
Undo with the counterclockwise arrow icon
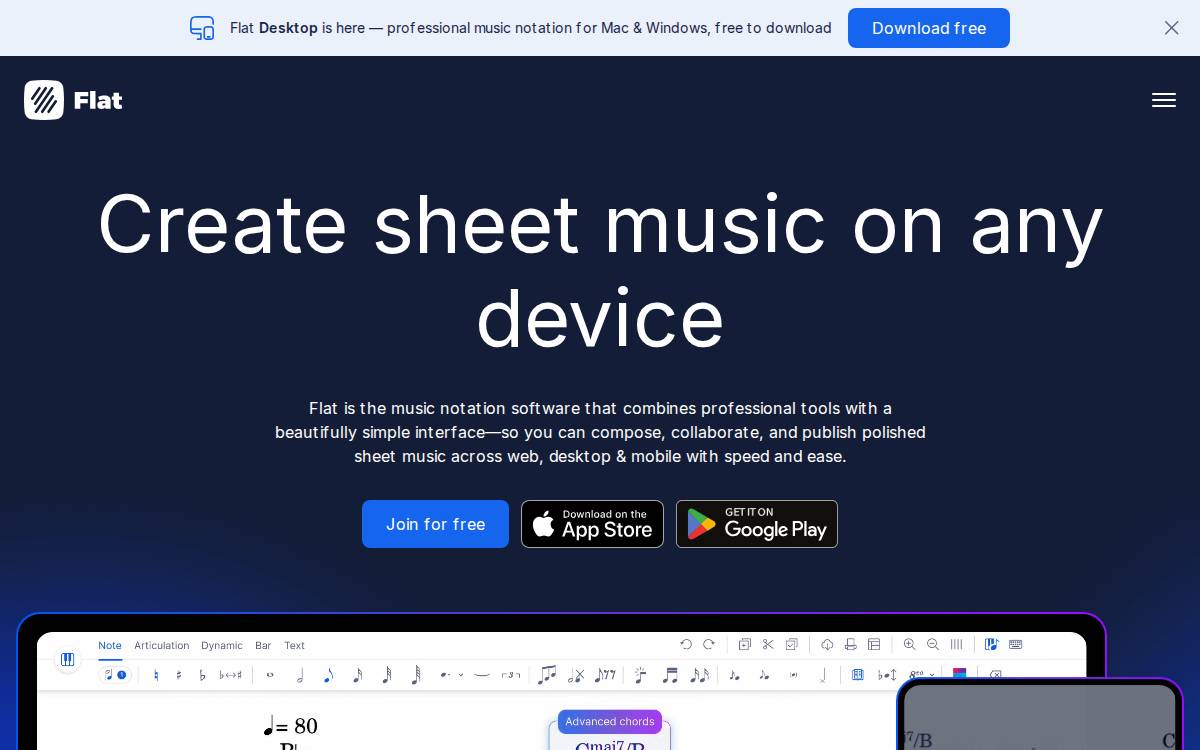[686, 645]
